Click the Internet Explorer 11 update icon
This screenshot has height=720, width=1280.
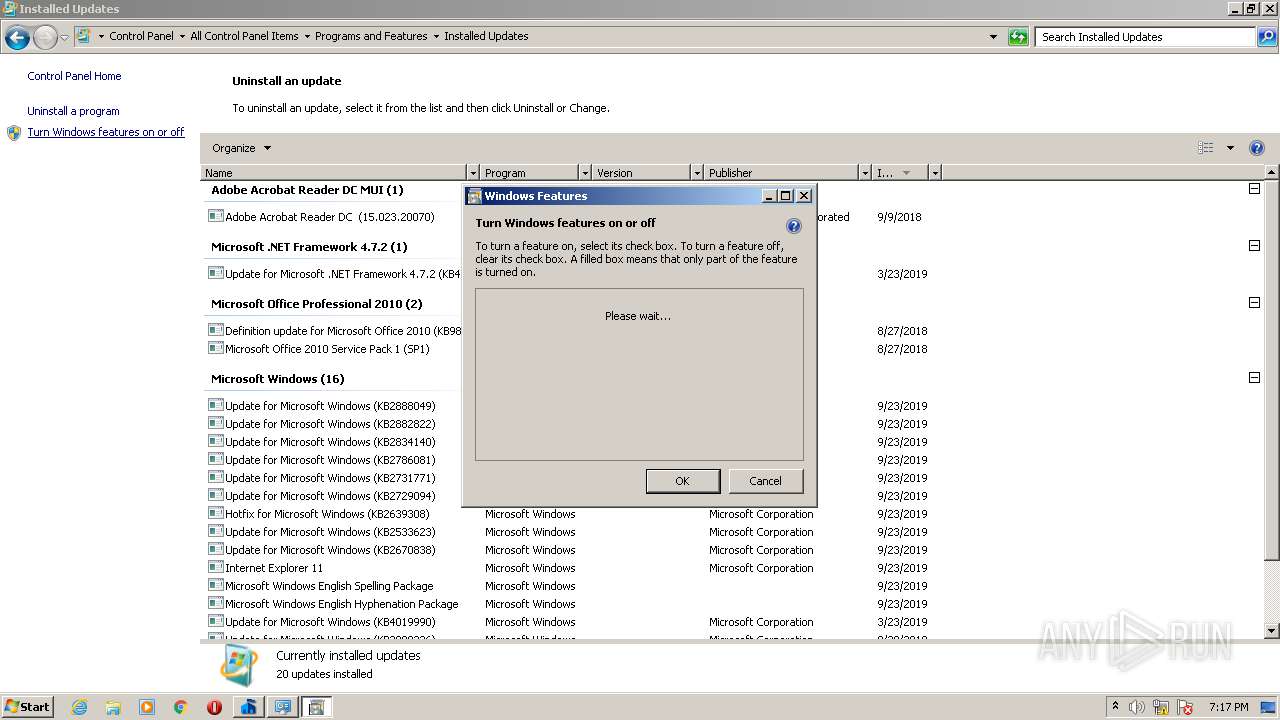(x=215, y=567)
